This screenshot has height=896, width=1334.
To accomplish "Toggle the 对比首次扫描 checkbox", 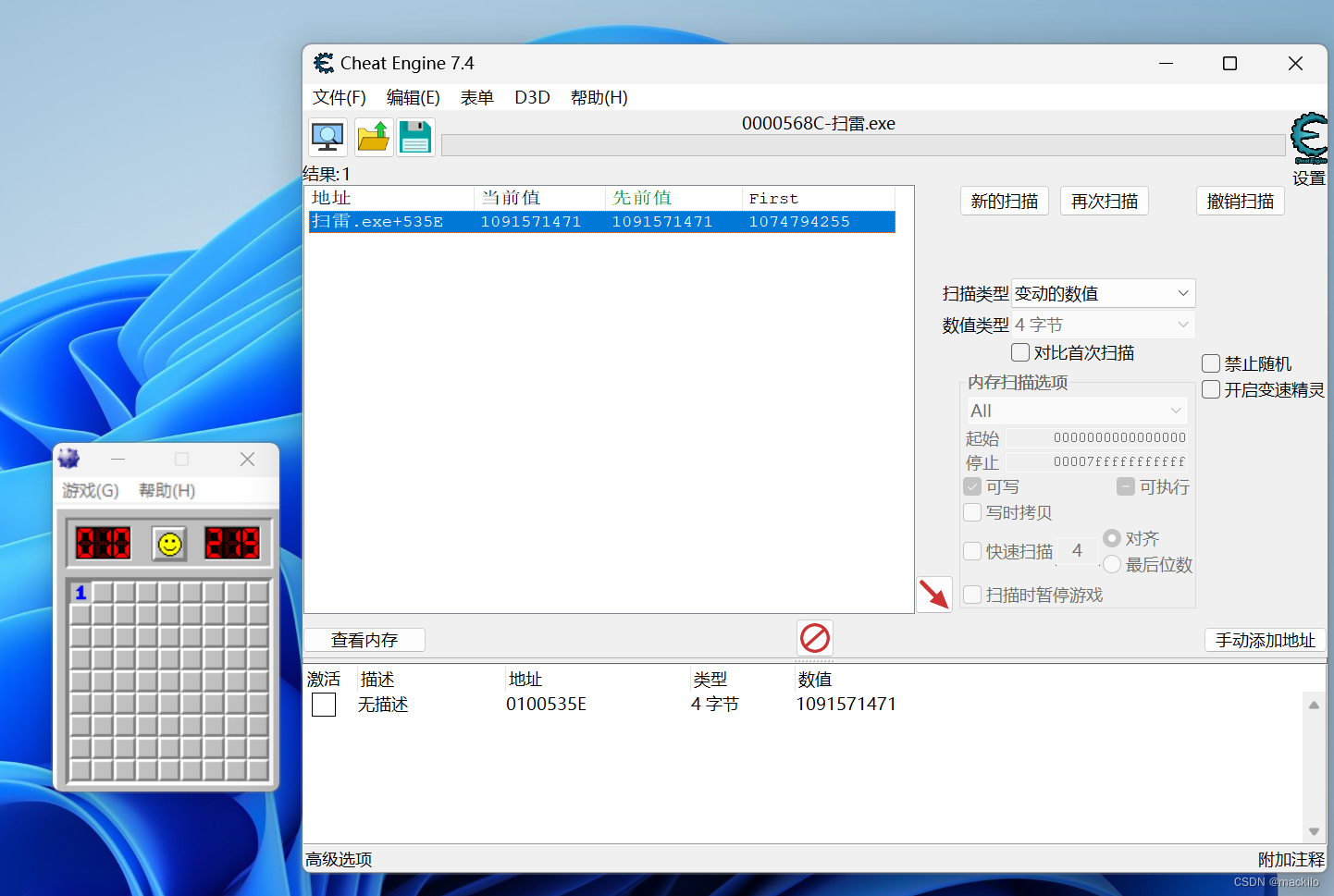I will click(1020, 352).
